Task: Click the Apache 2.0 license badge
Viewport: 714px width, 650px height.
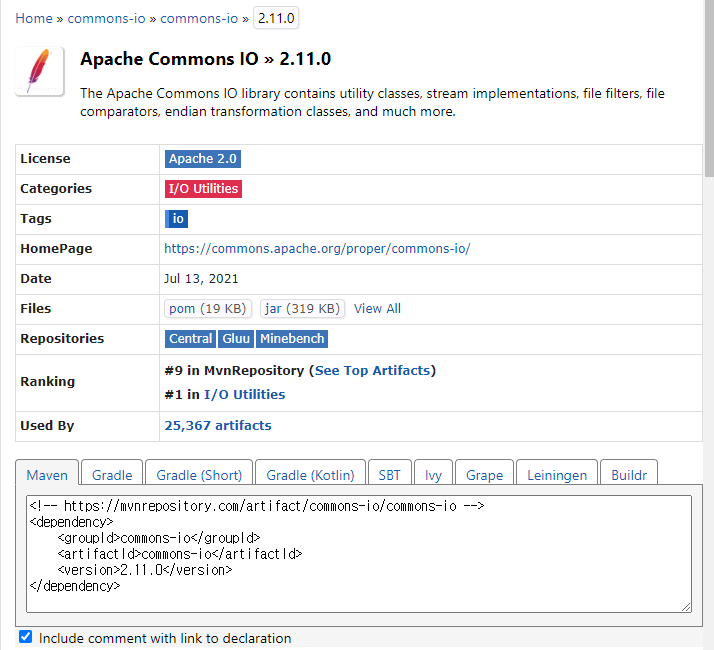Action: (203, 159)
